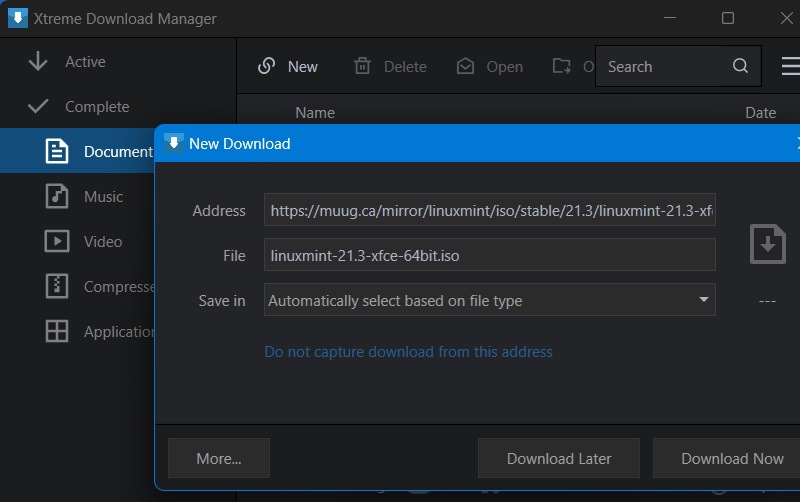Edit the Address URL field
Viewport: 800px width, 502px height.
(x=490, y=210)
